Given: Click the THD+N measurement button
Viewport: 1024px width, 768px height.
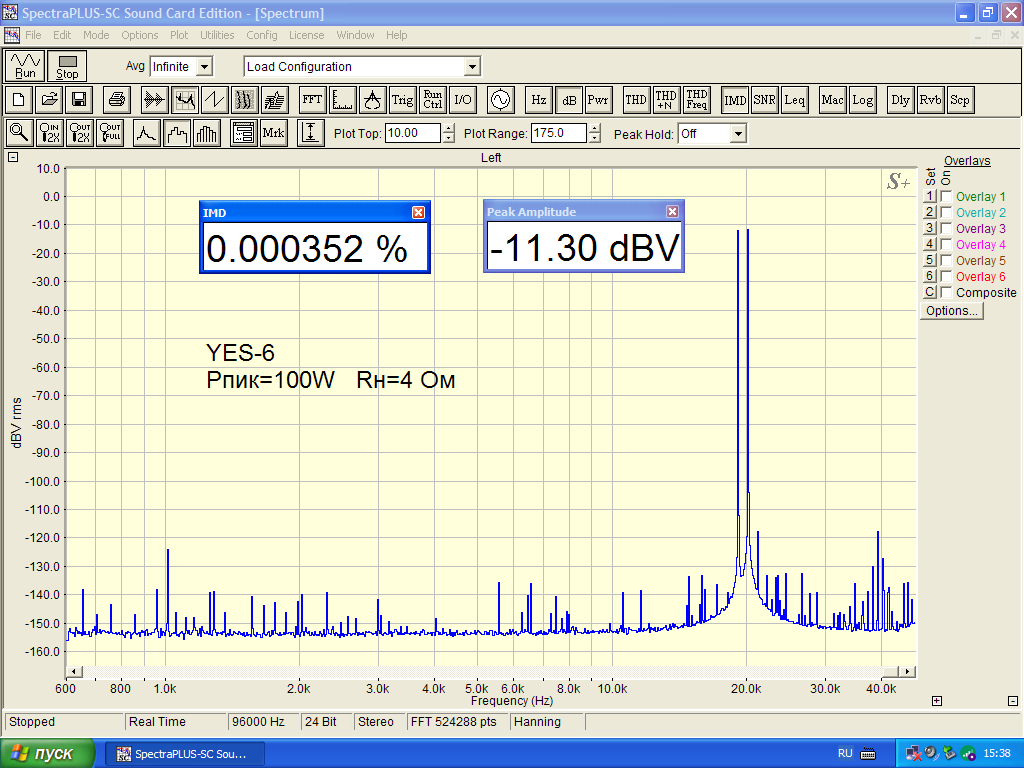Looking at the screenshot, I should [666, 100].
